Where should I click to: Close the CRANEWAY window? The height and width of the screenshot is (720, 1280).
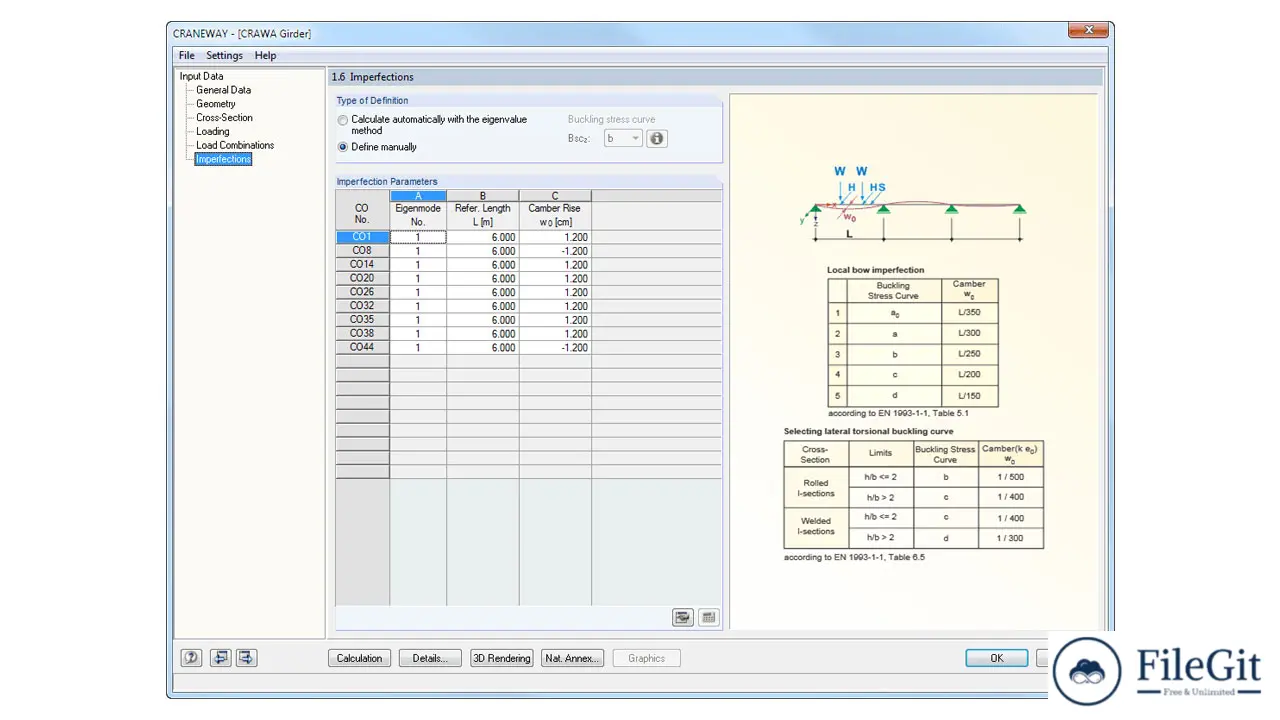(x=1087, y=31)
